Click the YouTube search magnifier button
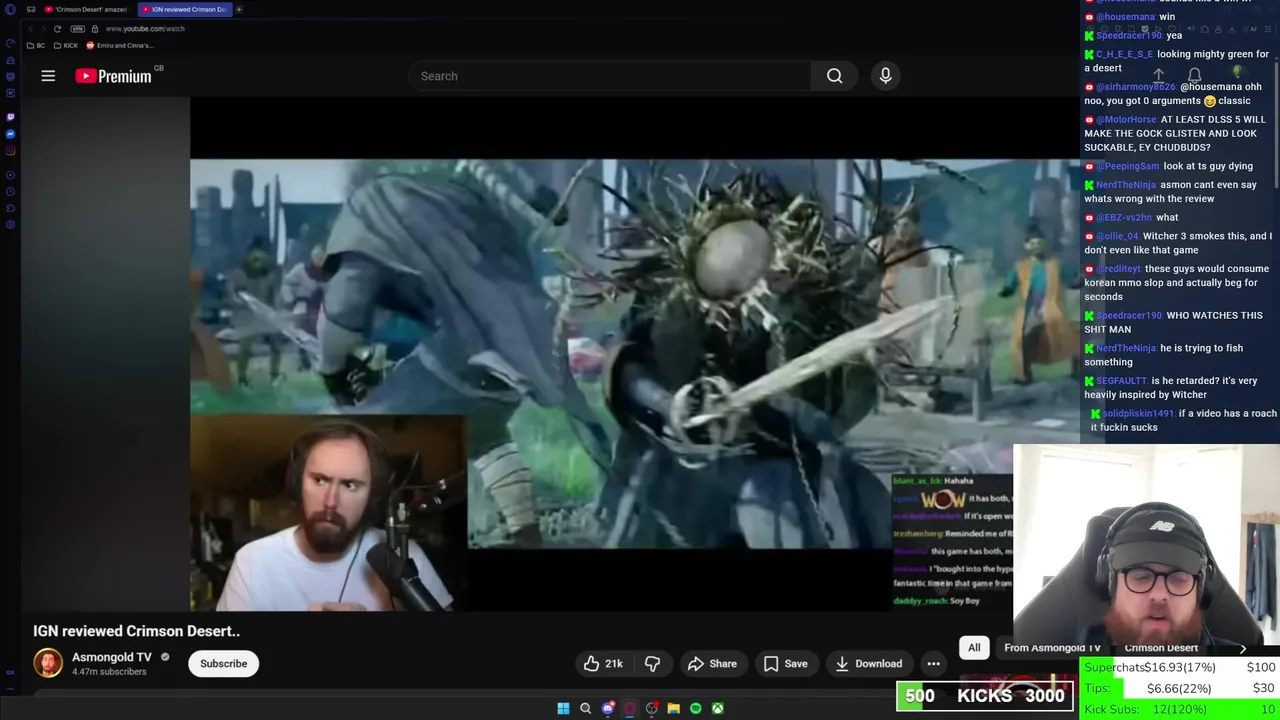This screenshot has width=1280, height=720. click(834, 76)
